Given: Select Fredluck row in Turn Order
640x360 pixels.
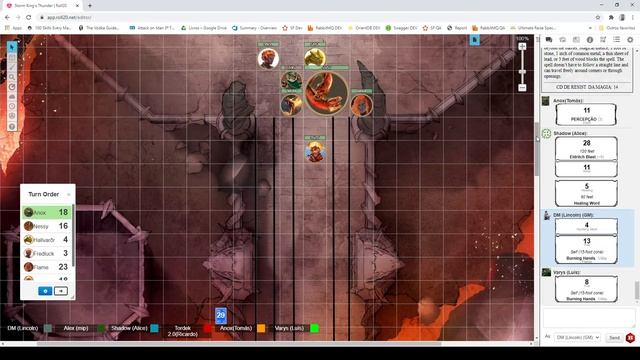Looking at the screenshot, I should point(47,253).
